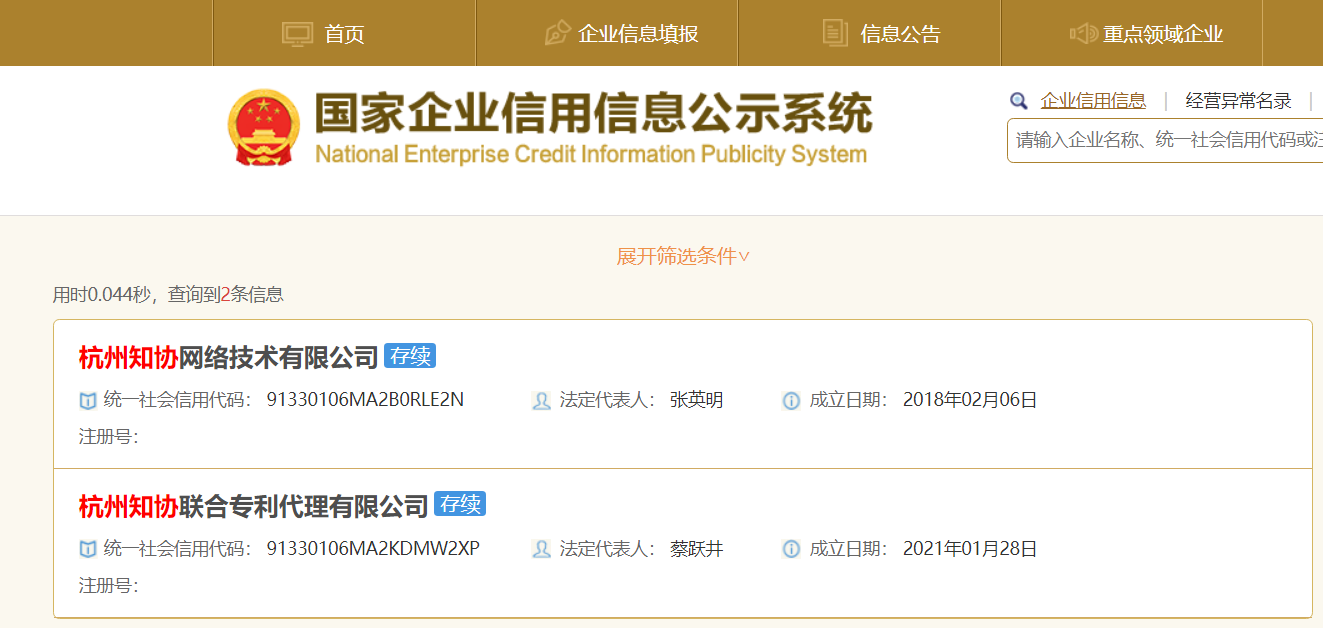Click the date info icon beside 2021年01月28日

coord(791,549)
